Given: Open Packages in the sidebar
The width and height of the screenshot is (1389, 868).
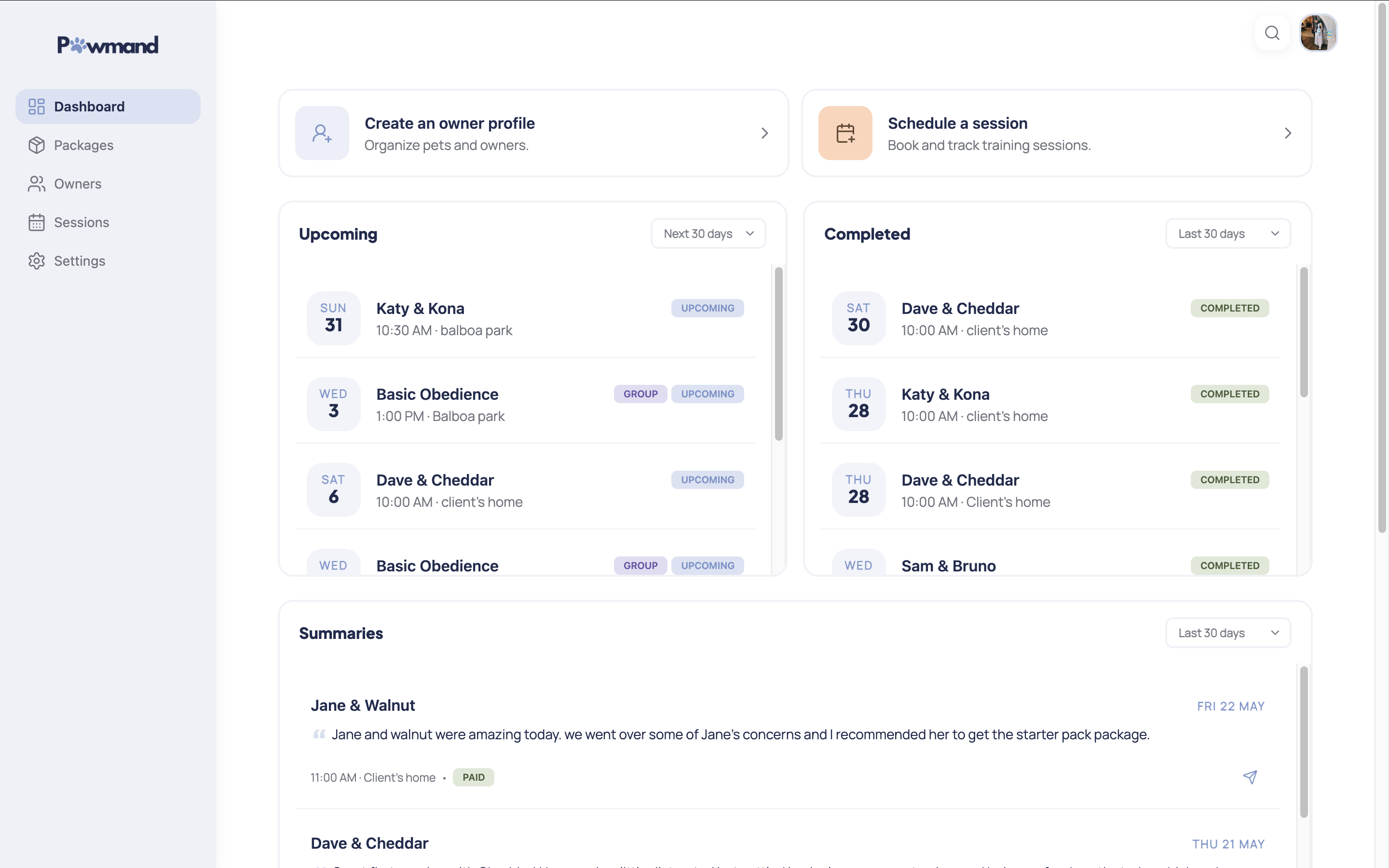Looking at the screenshot, I should 108,145.
